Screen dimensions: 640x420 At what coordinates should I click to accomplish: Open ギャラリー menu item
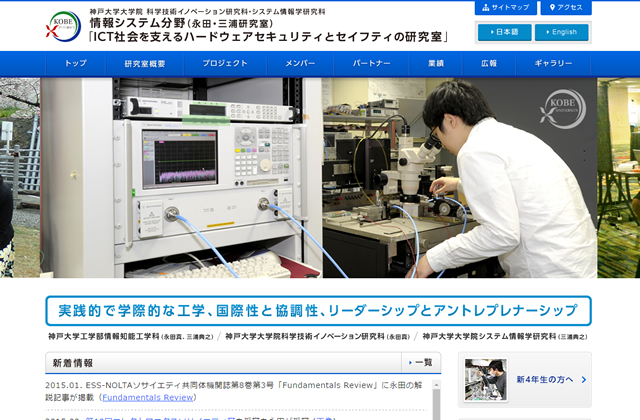[553, 63]
